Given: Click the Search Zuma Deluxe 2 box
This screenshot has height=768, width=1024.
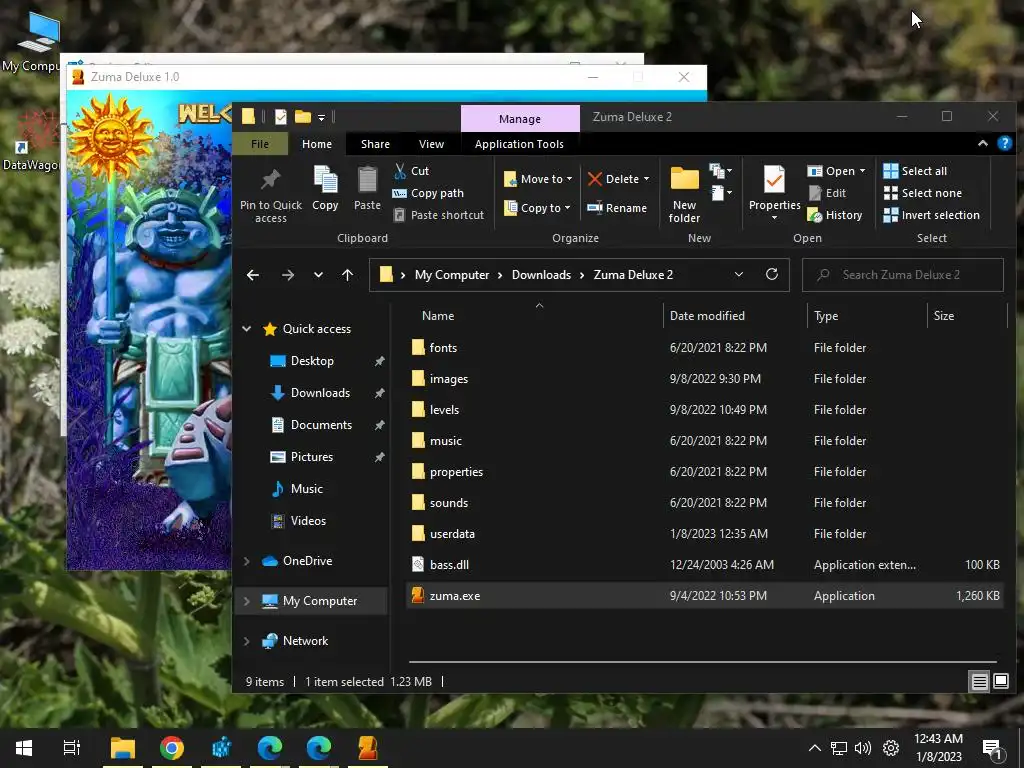Looking at the screenshot, I should pos(903,275).
